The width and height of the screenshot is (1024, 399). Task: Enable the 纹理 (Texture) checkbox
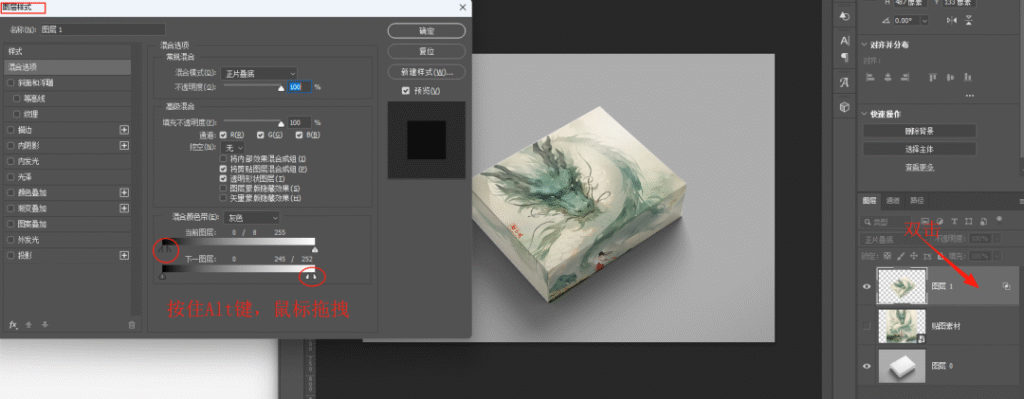pos(17,114)
